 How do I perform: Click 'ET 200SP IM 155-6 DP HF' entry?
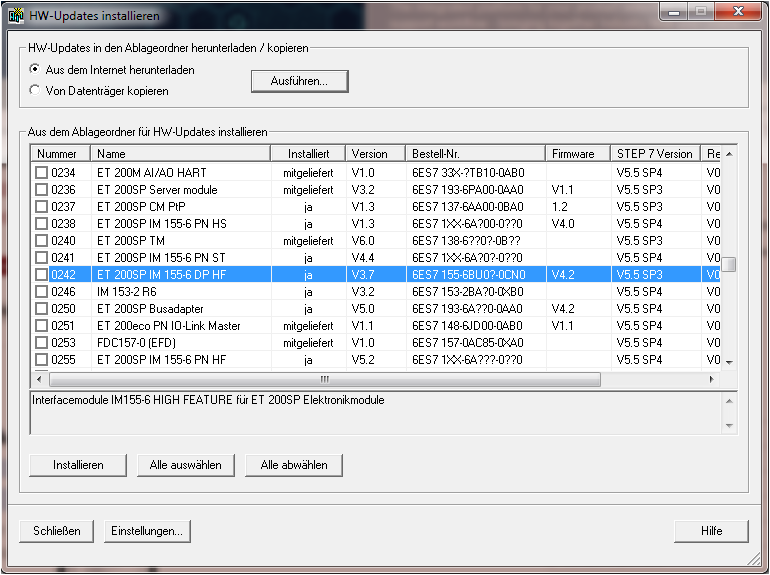[162, 275]
